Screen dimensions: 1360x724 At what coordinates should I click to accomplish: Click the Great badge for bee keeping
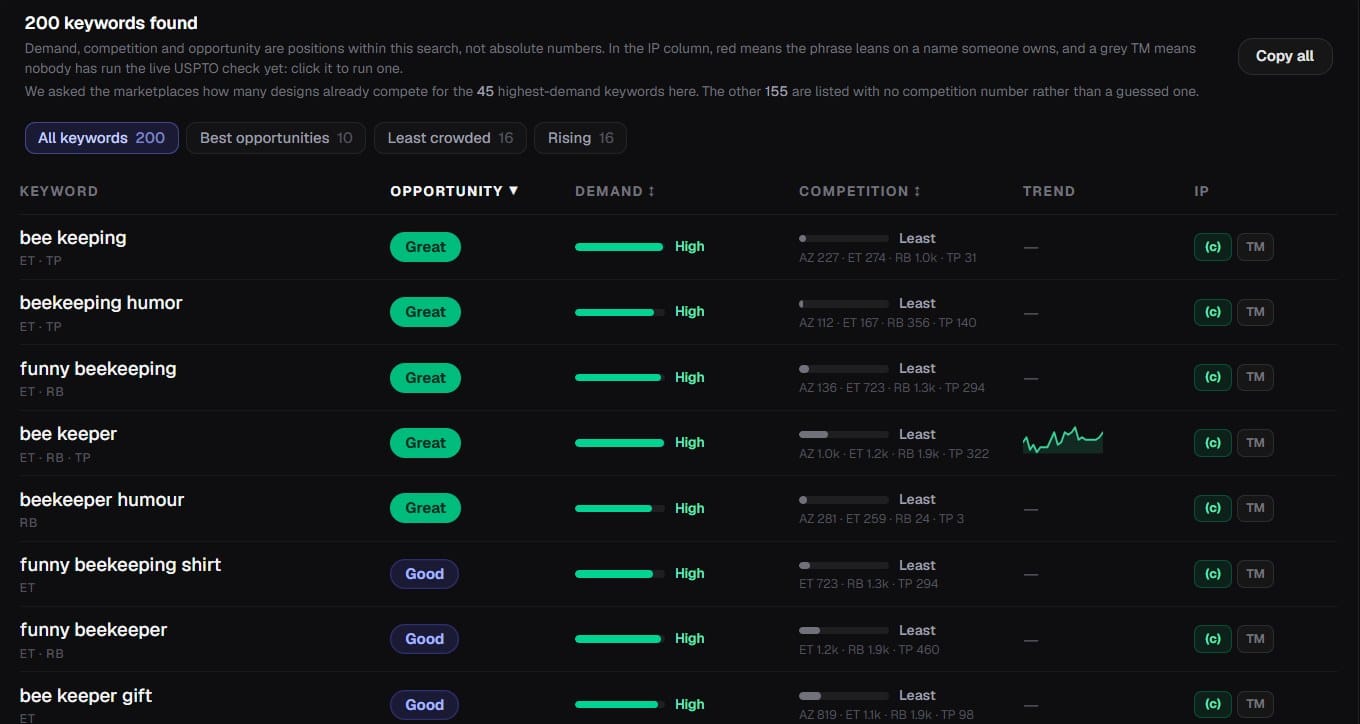(425, 247)
